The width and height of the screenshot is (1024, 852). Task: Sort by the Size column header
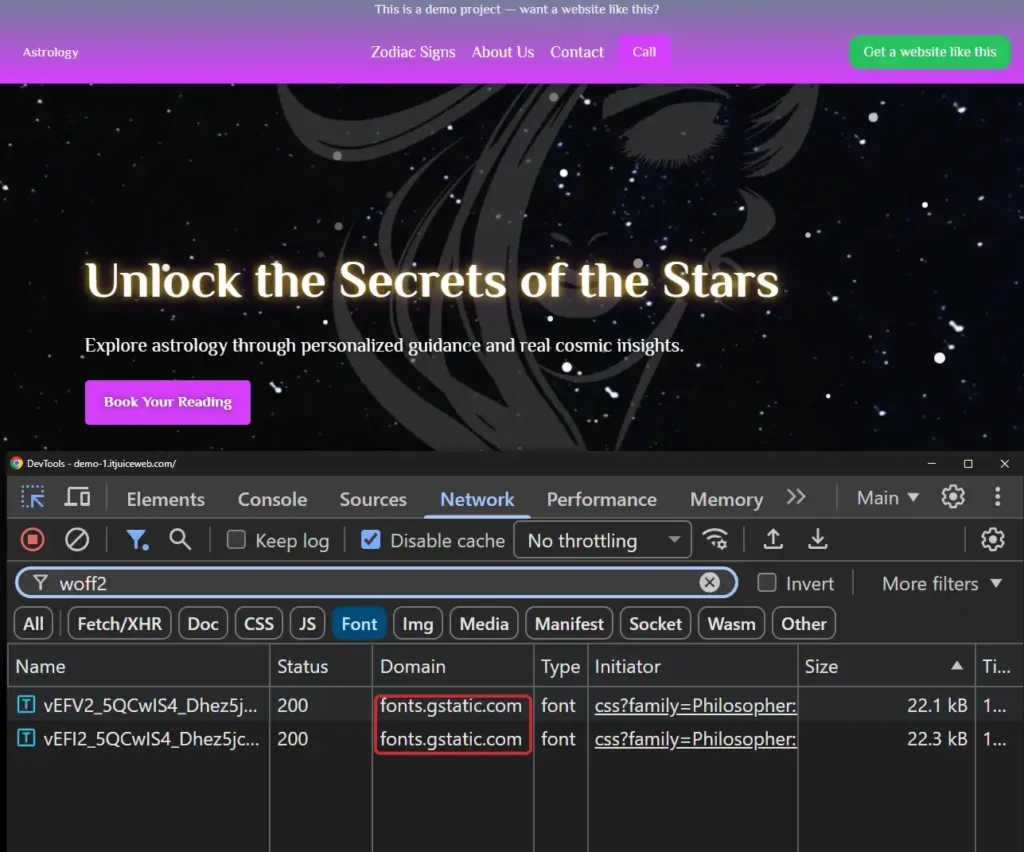point(886,666)
